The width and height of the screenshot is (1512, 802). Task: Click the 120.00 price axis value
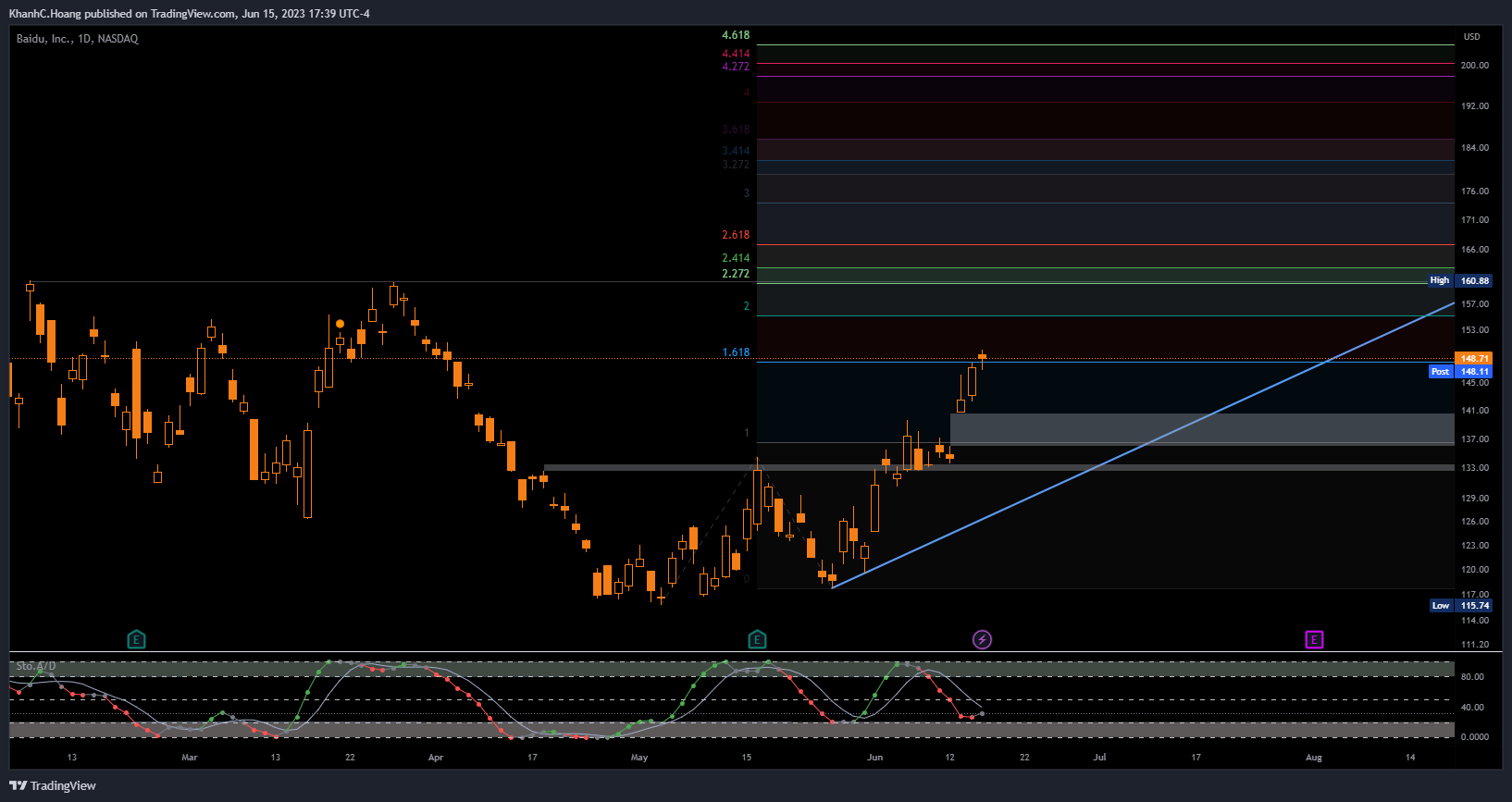[x=1475, y=570]
